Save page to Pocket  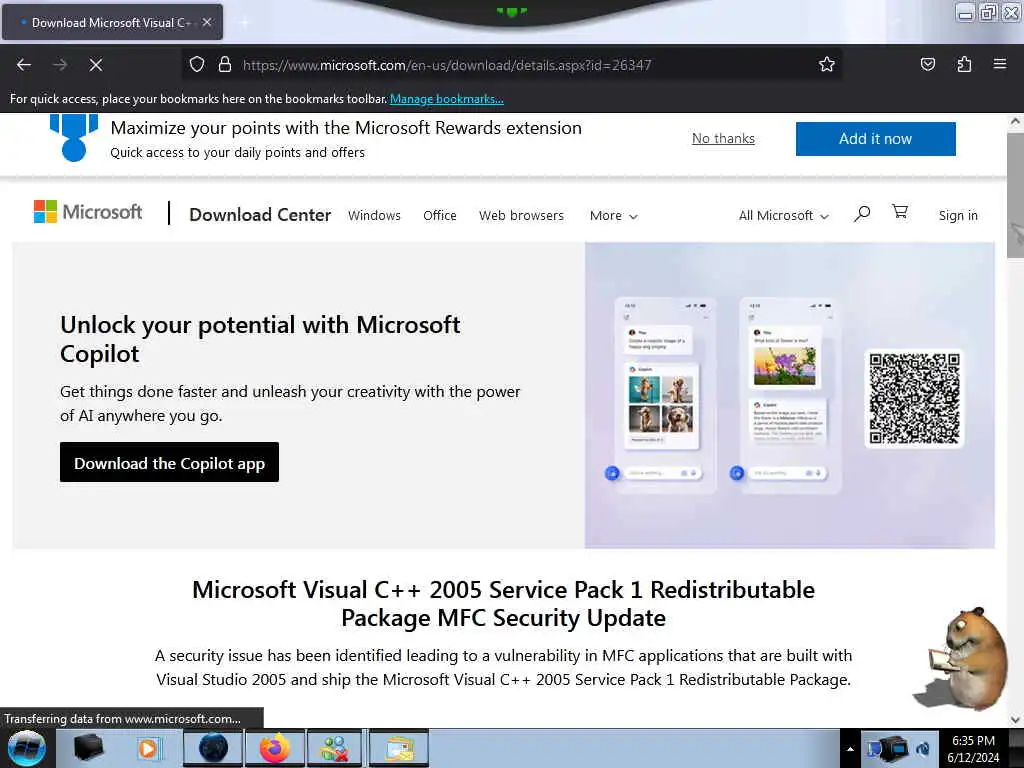tap(927, 65)
